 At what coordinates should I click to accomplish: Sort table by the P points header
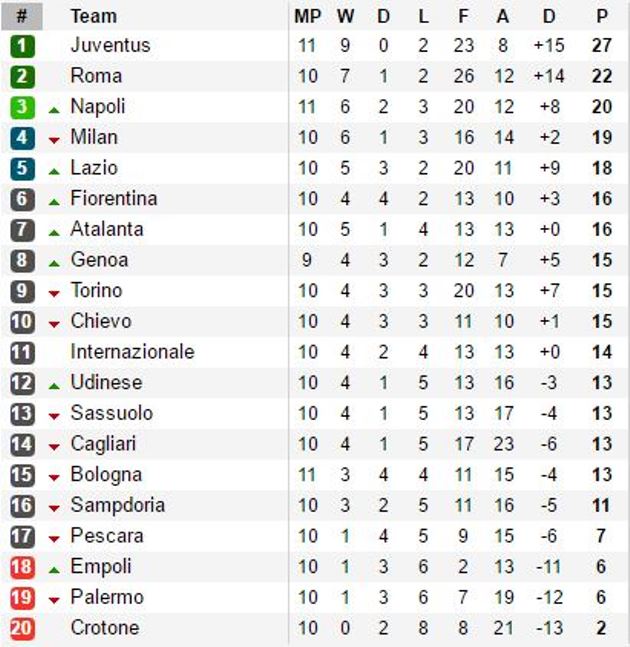[601, 16]
